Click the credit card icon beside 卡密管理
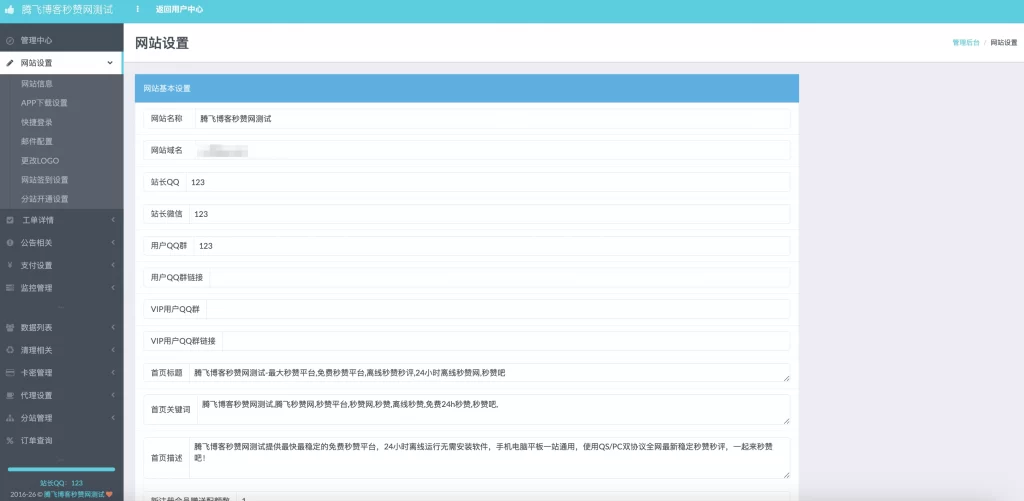The height and width of the screenshot is (501, 1024). [10, 373]
